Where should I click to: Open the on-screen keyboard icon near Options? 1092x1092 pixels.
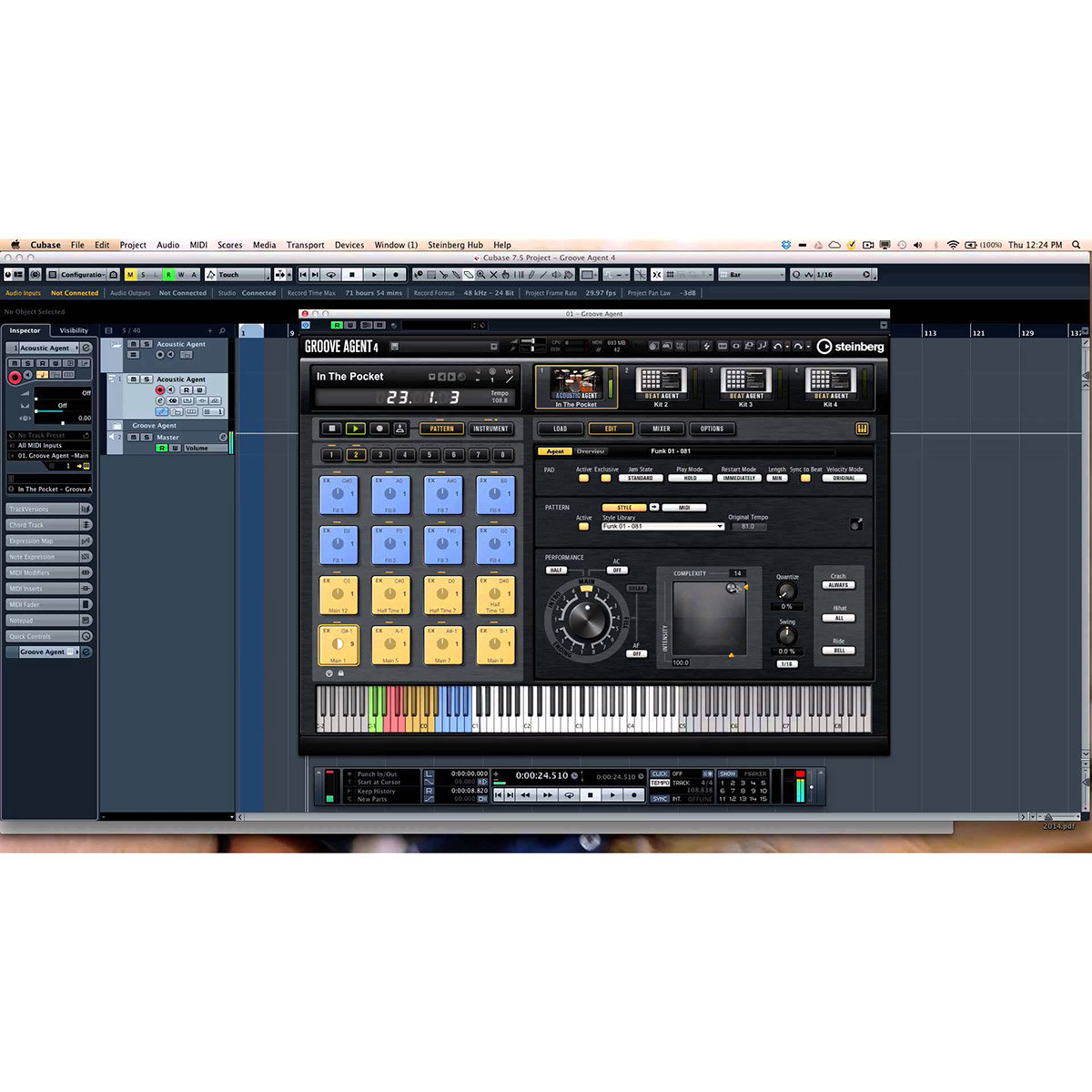tap(861, 429)
